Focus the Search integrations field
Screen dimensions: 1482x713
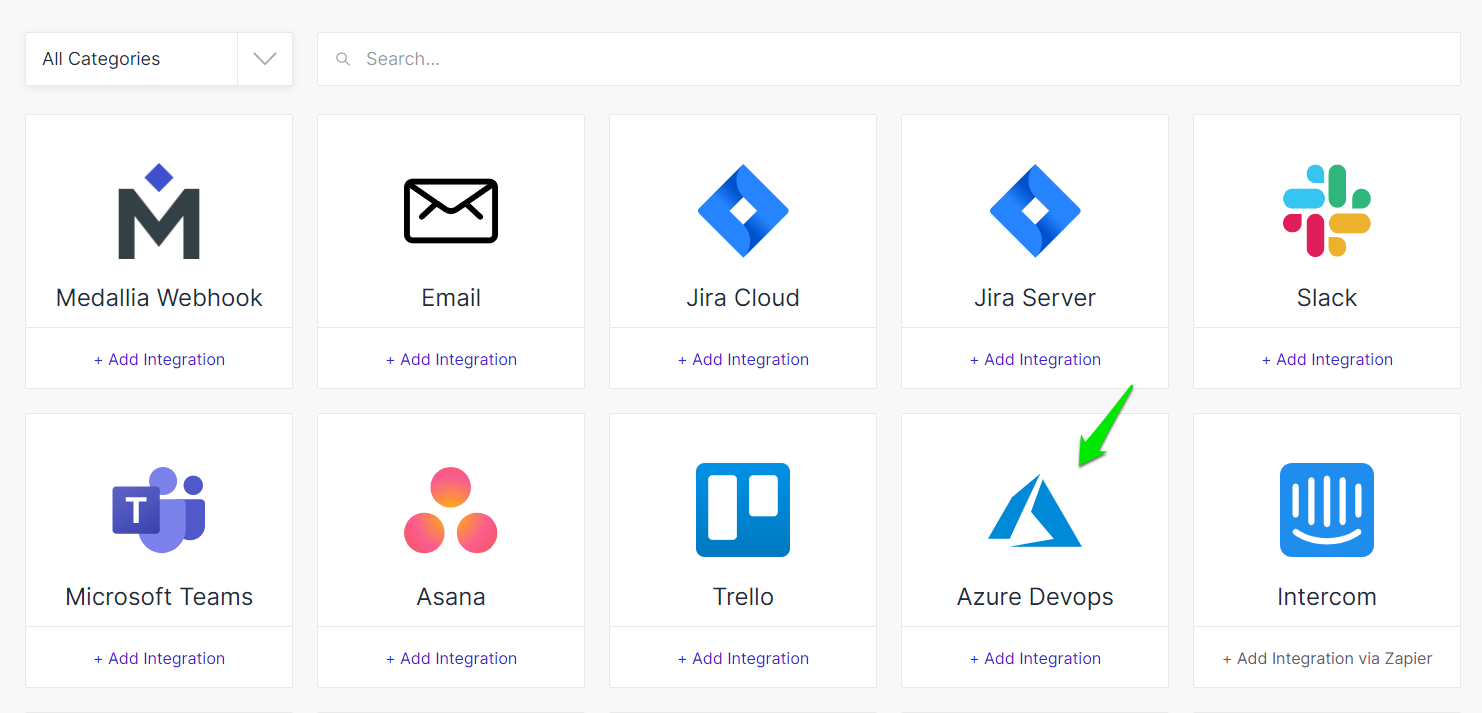[889, 59]
